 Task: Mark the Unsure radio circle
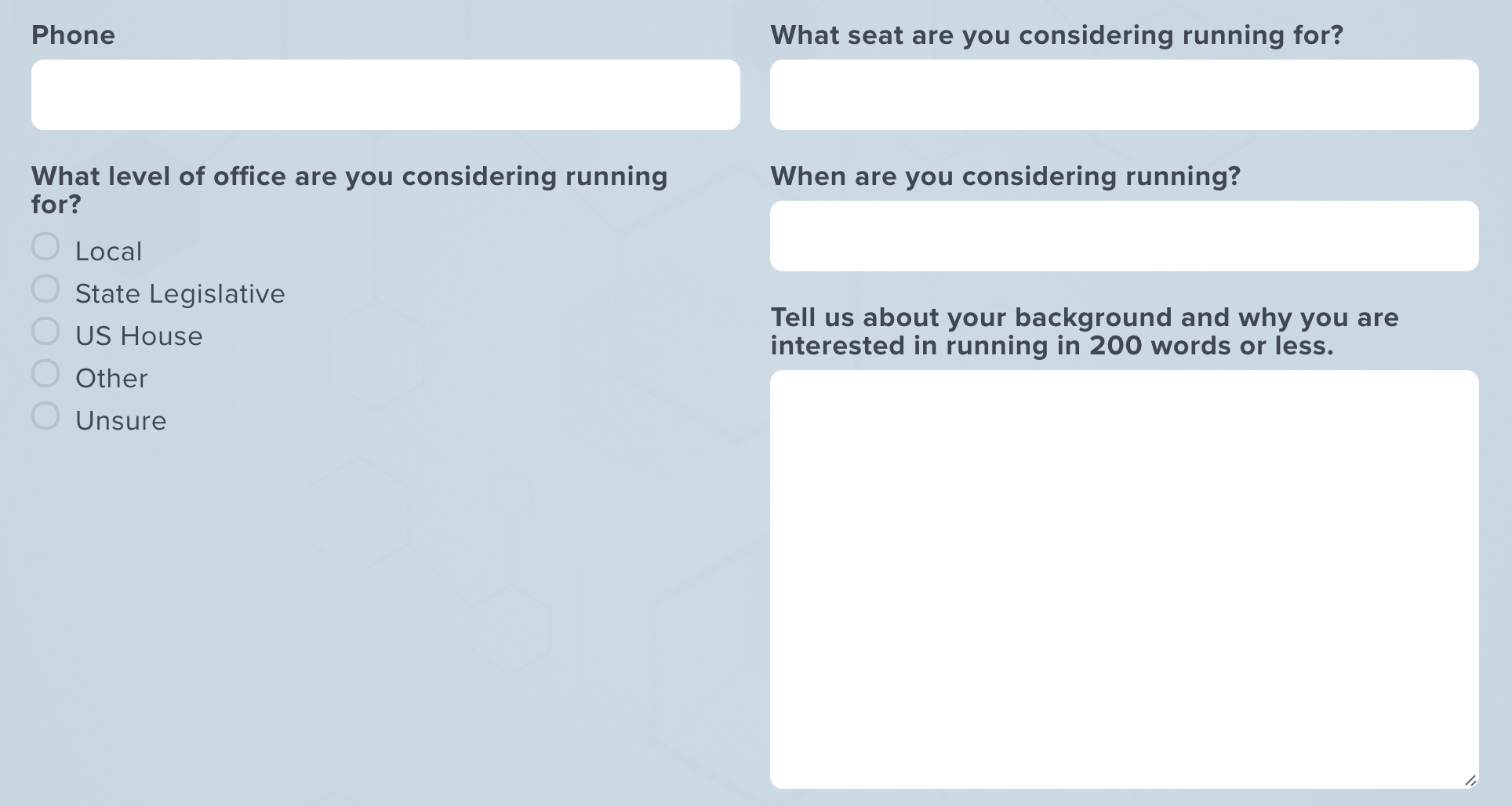[x=45, y=416]
